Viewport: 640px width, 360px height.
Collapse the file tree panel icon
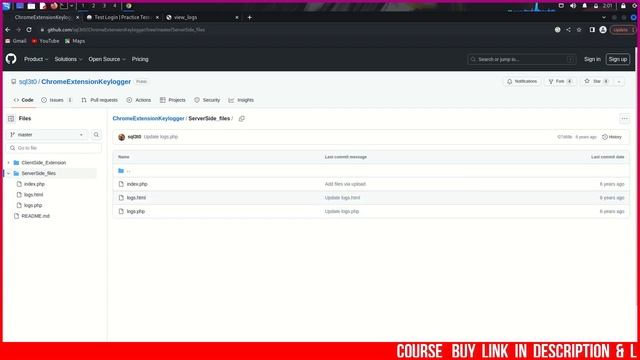coord(11,118)
